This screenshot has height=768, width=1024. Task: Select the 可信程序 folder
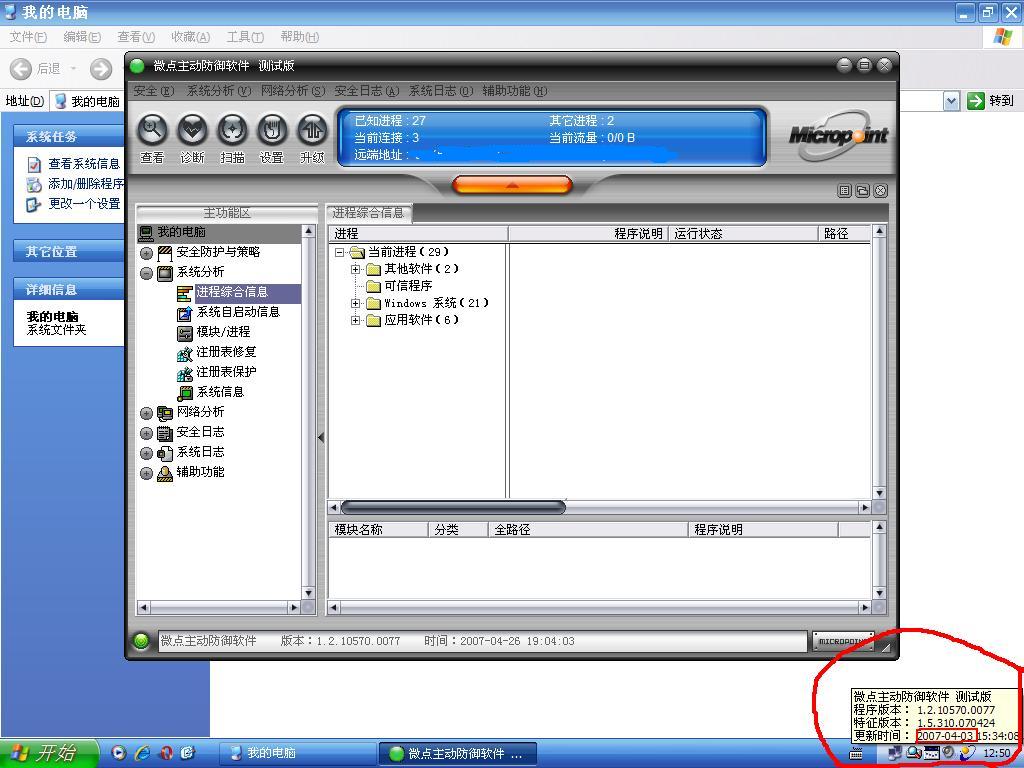399,286
